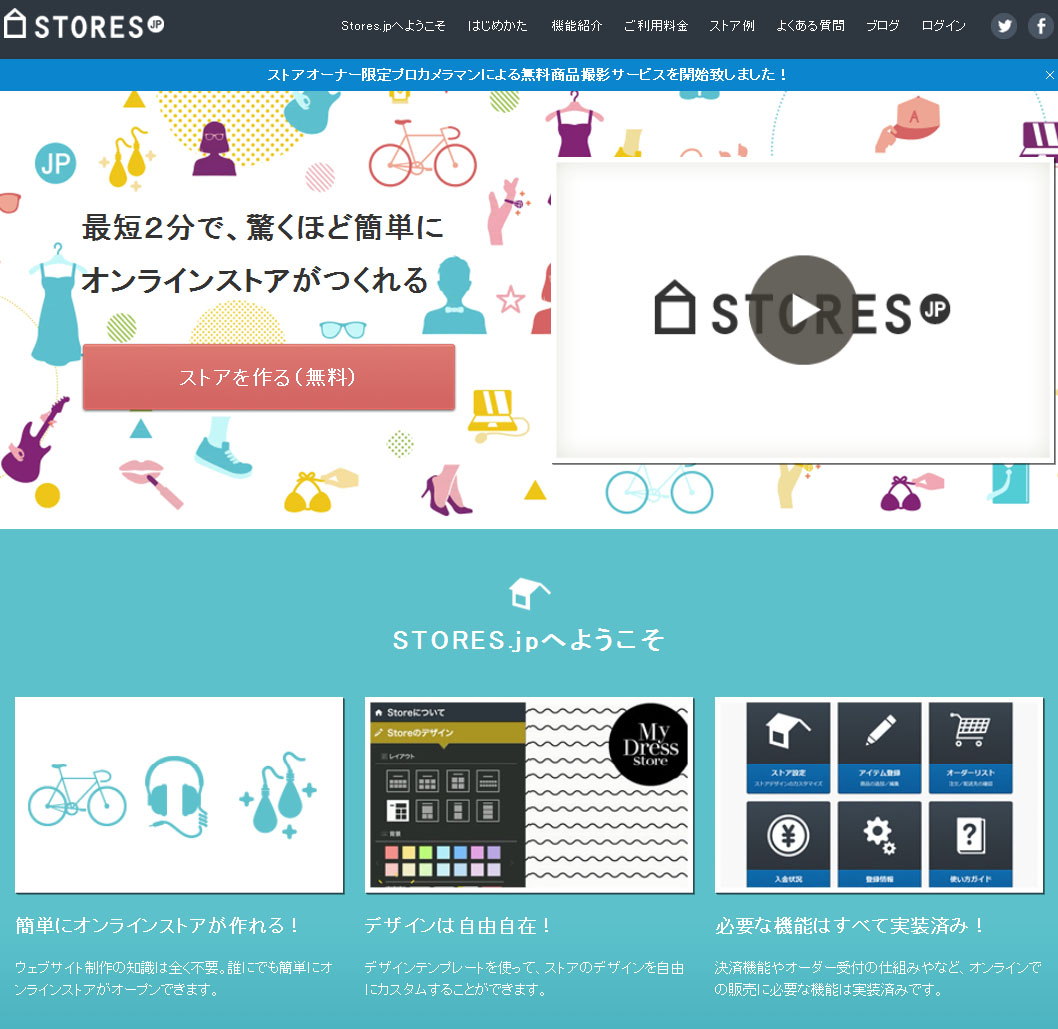This screenshot has height=1029, width=1058.
Task: Open the Twitter icon in header
Action: [x=1004, y=26]
